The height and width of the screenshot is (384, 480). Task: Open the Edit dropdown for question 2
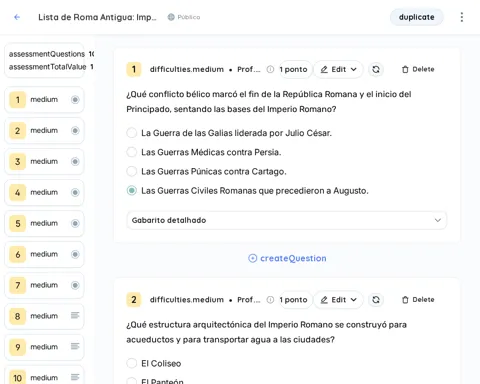338,300
